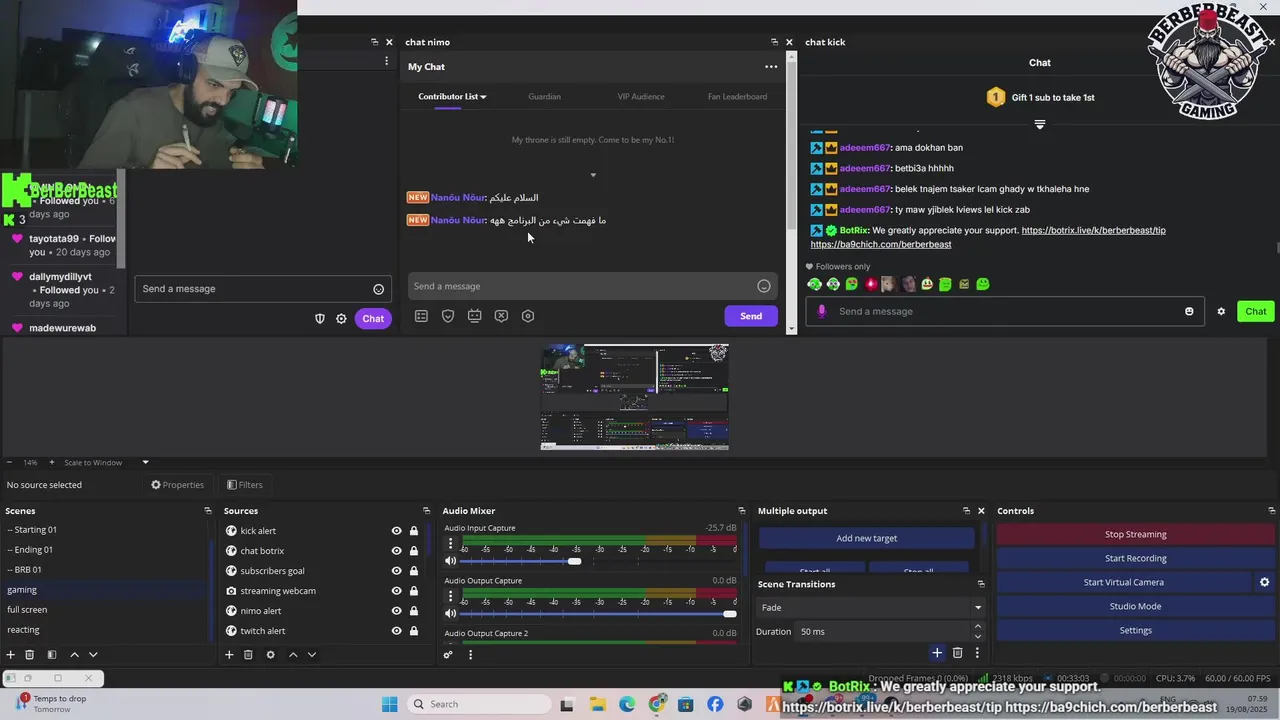Open the three-dot menu next to My Chat
This screenshot has width=1280, height=720.
click(771, 67)
